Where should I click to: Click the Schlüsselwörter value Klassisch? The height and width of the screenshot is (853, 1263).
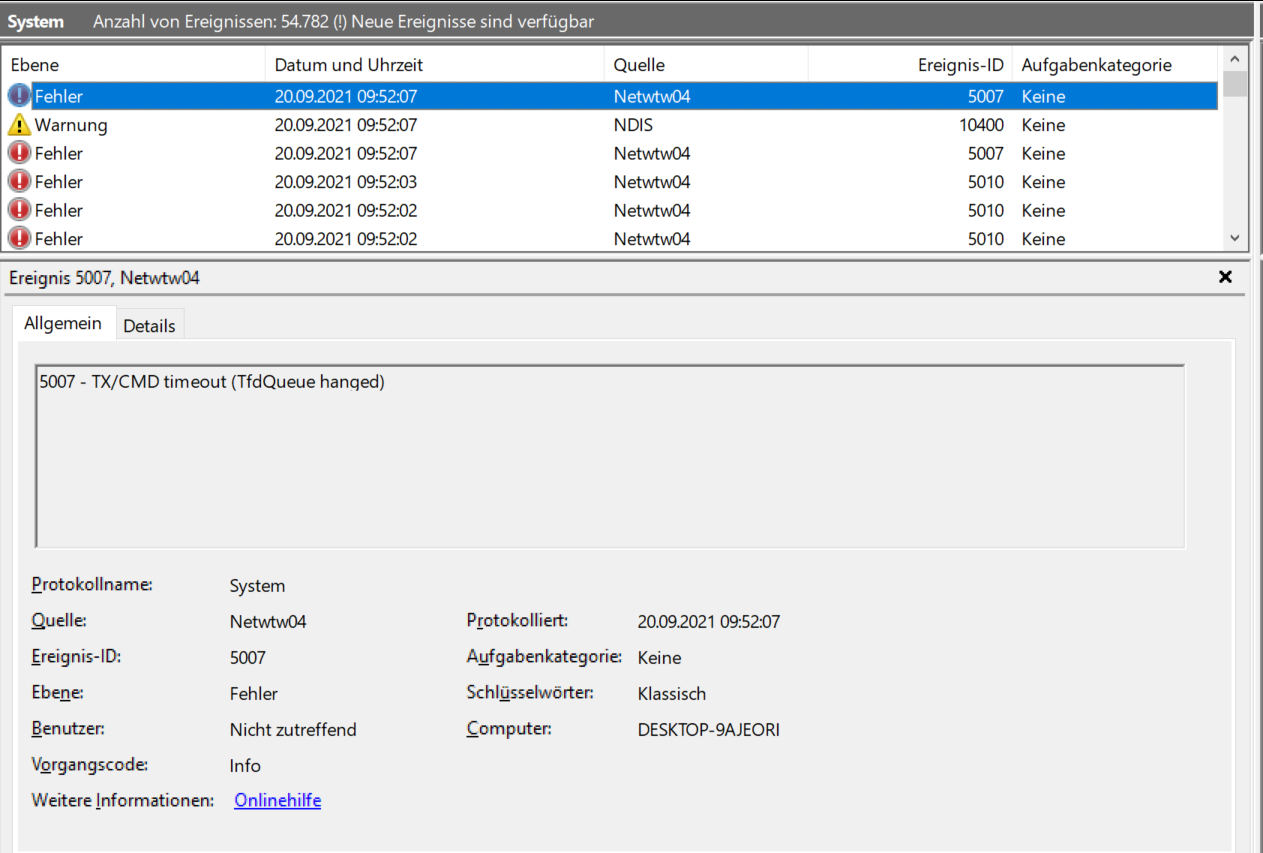672,694
